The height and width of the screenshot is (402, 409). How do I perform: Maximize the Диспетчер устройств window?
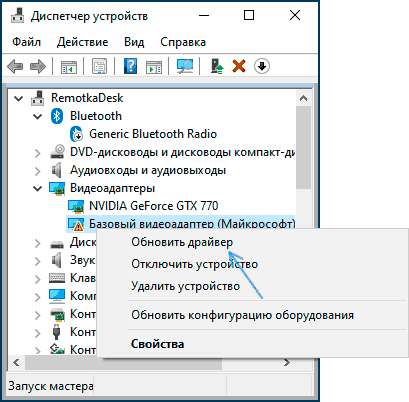[249, 15]
